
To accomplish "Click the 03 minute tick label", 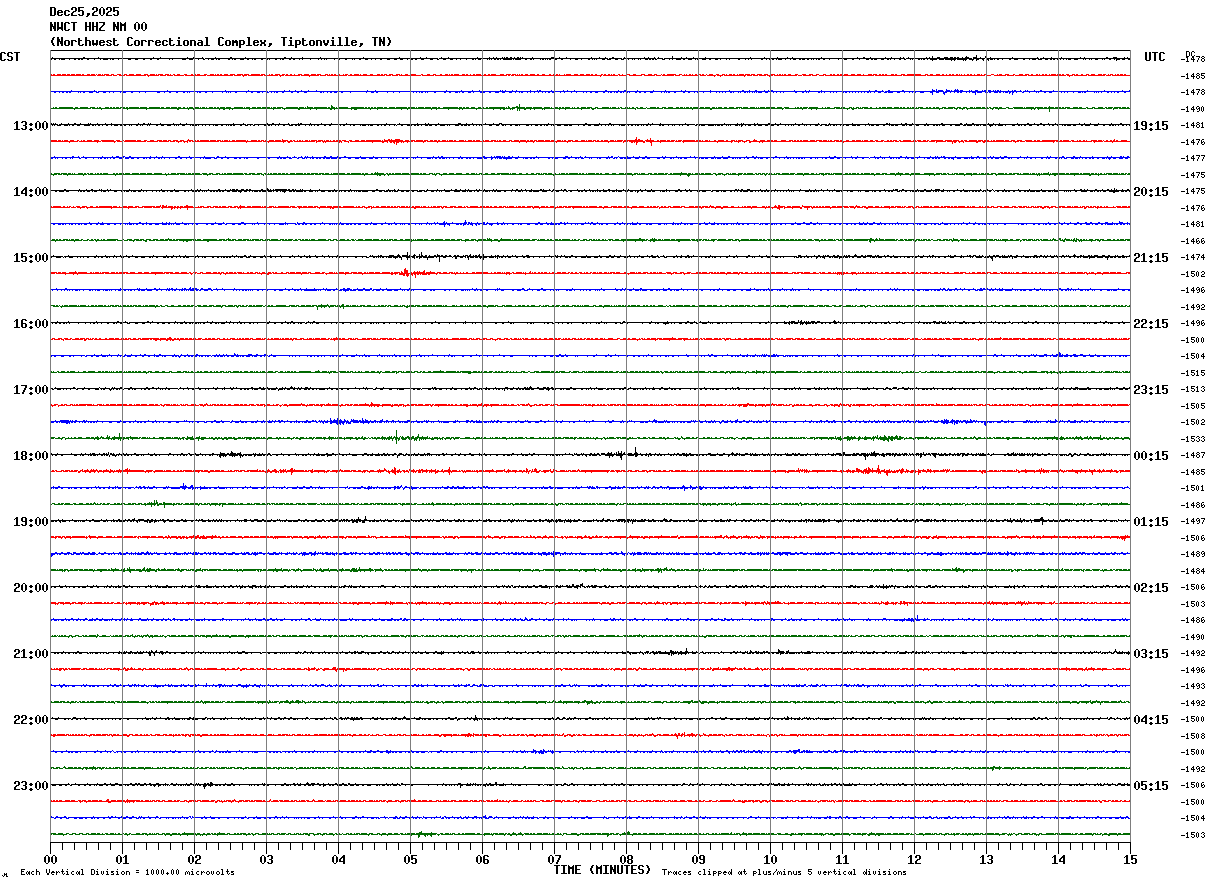I will coord(266,859).
